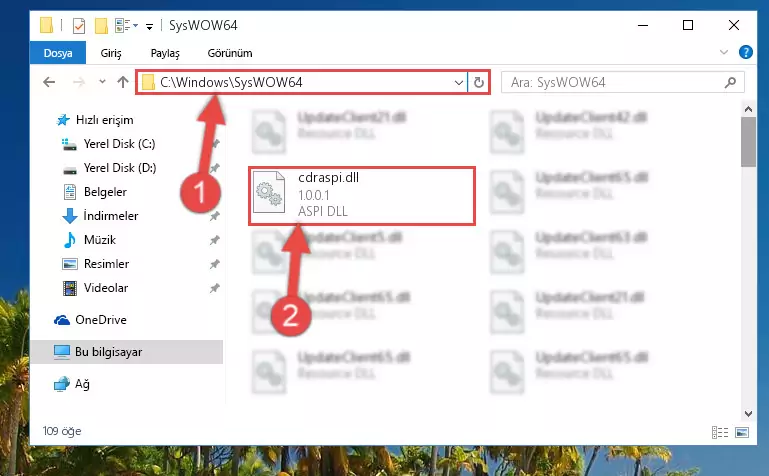
Task: Click the Properties icon in quick access toolbar
Action: point(78,25)
